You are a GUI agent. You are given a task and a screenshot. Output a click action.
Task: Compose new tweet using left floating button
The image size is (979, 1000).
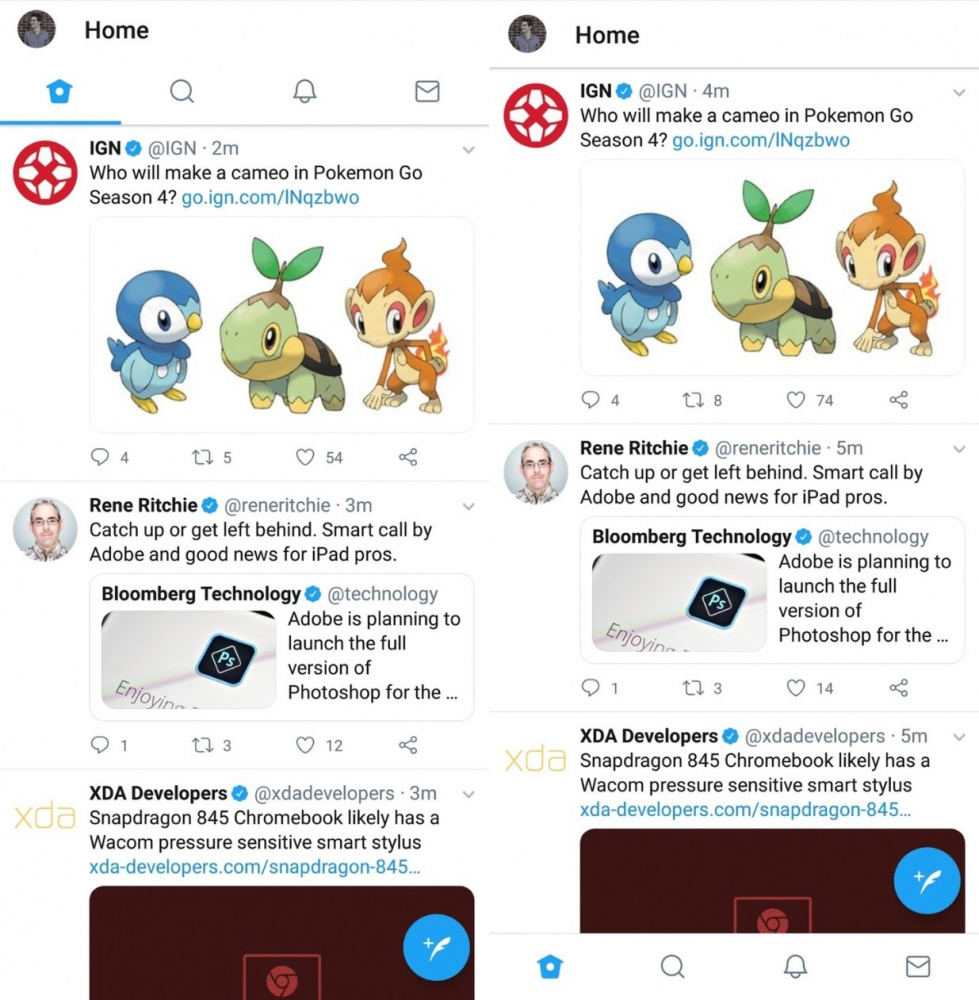pyautogui.click(x=436, y=947)
